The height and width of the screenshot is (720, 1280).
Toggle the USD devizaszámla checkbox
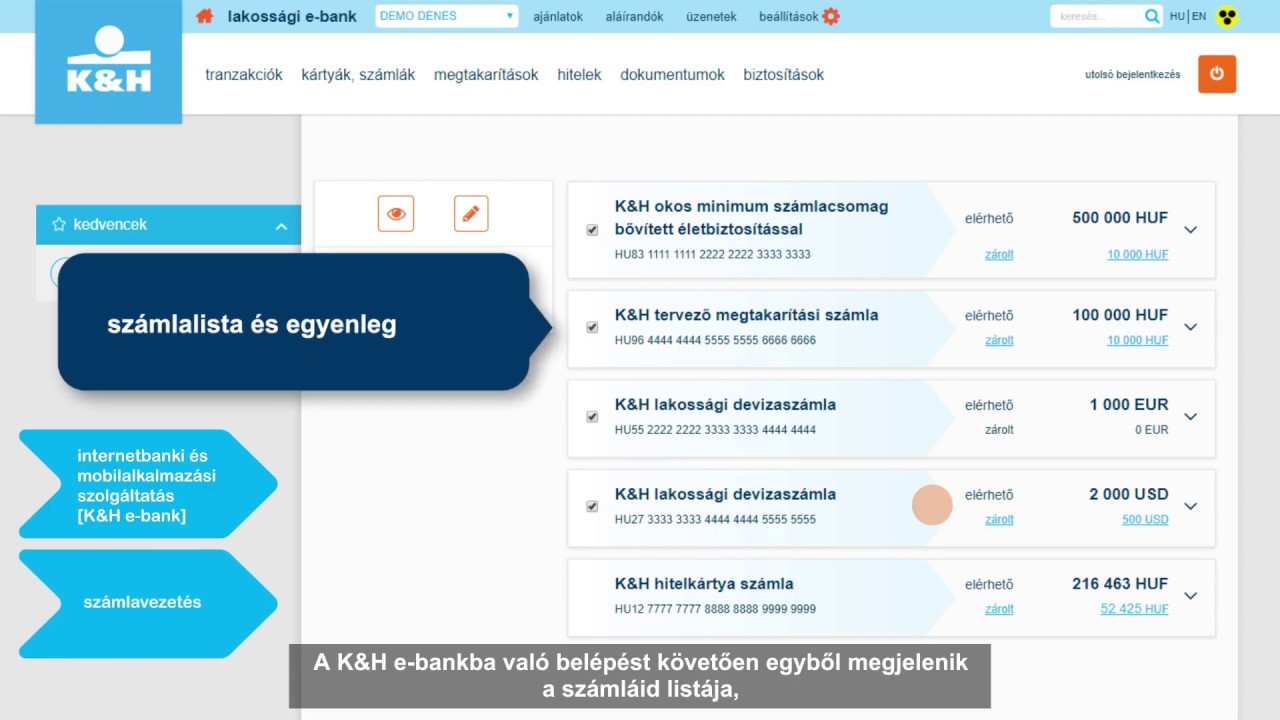tap(592, 507)
